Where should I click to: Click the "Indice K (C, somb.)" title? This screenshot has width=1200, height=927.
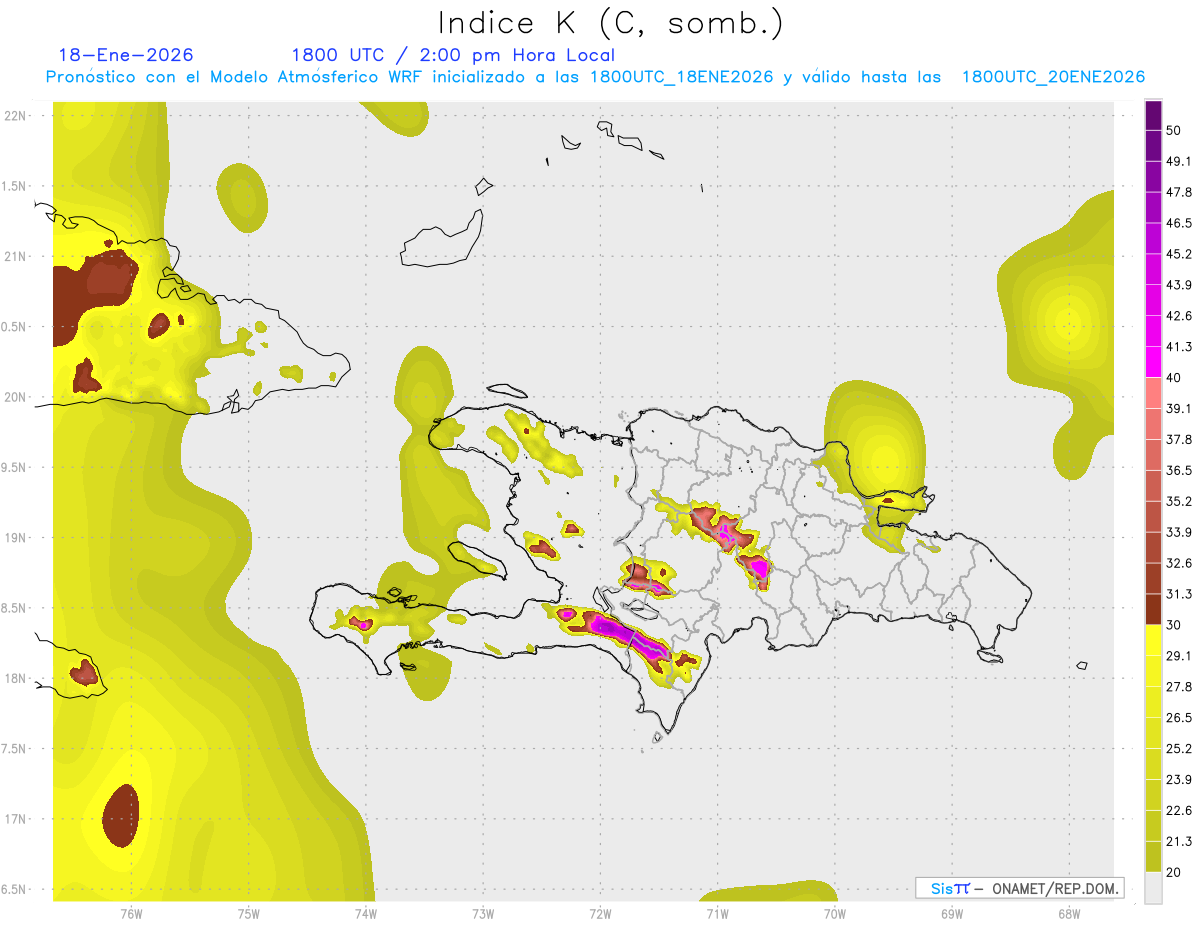[x=610, y=23]
